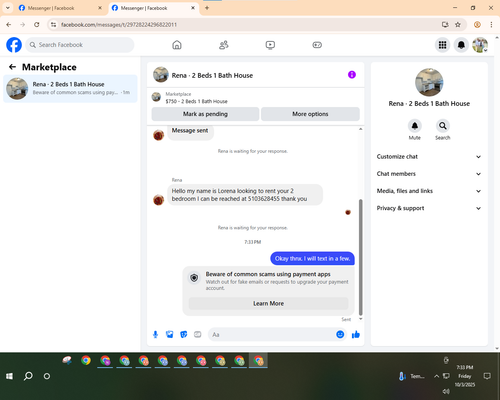Open Windows notification center icon
The height and width of the screenshot is (400, 500).
[x=487, y=376]
